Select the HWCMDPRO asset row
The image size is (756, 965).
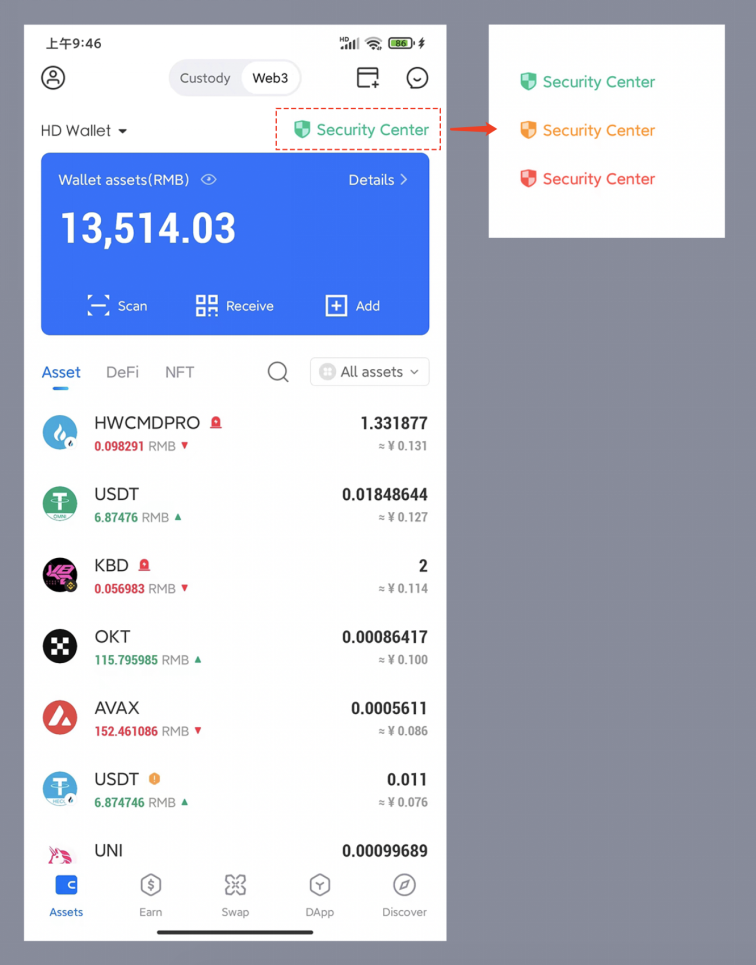point(235,433)
